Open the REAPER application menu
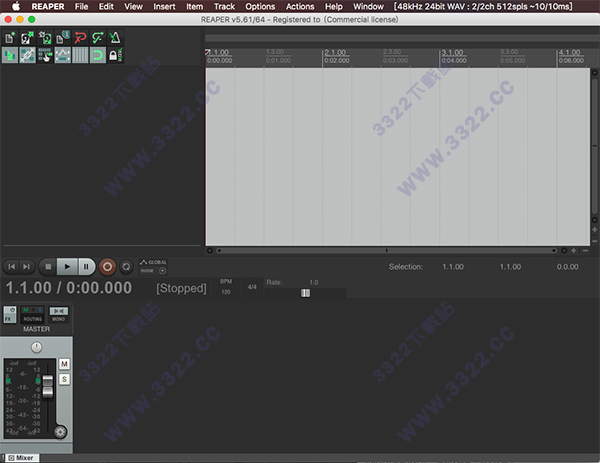Screen dimensions: 600x463 (48, 7)
